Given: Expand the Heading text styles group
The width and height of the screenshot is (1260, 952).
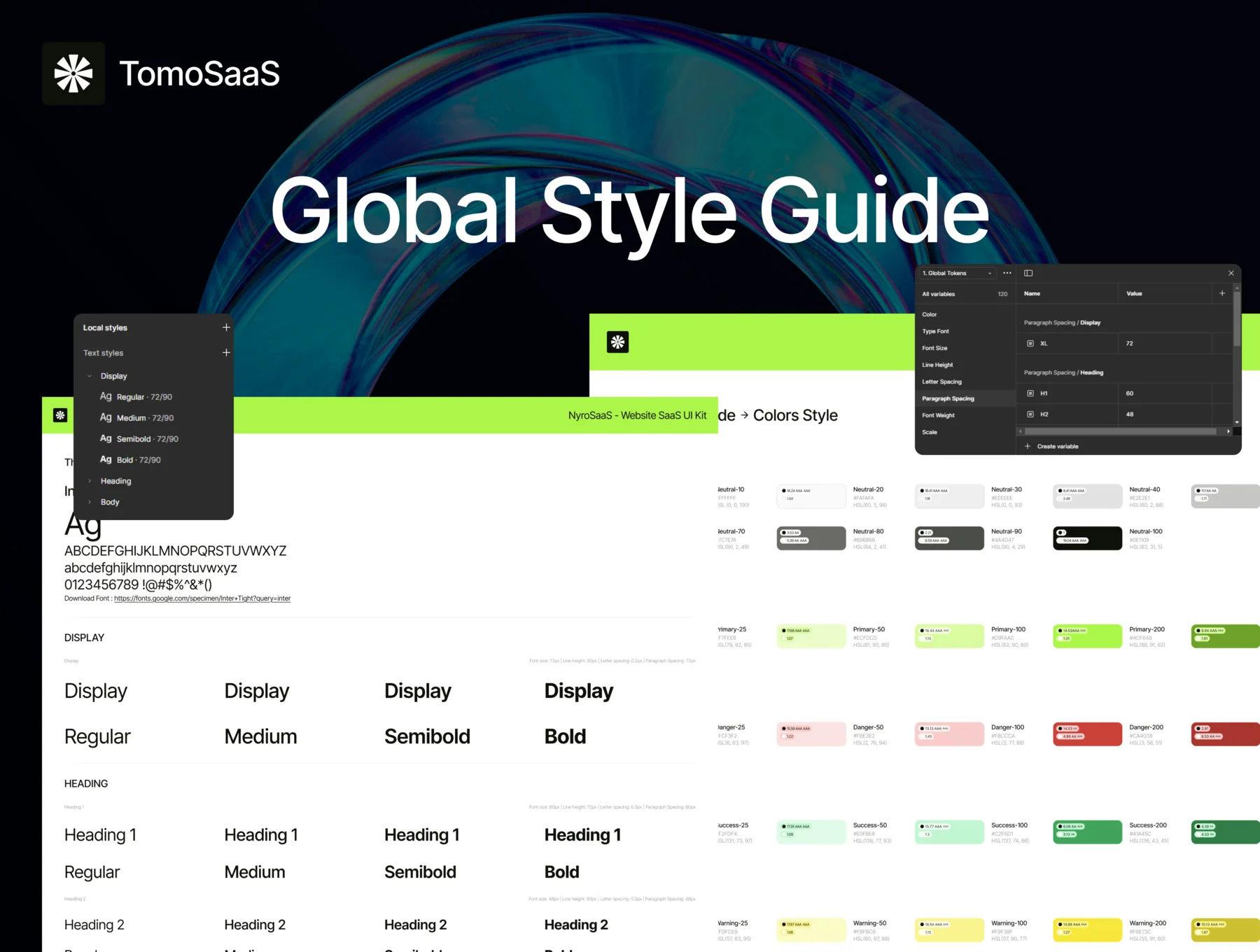Looking at the screenshot, I should [90, 481].
